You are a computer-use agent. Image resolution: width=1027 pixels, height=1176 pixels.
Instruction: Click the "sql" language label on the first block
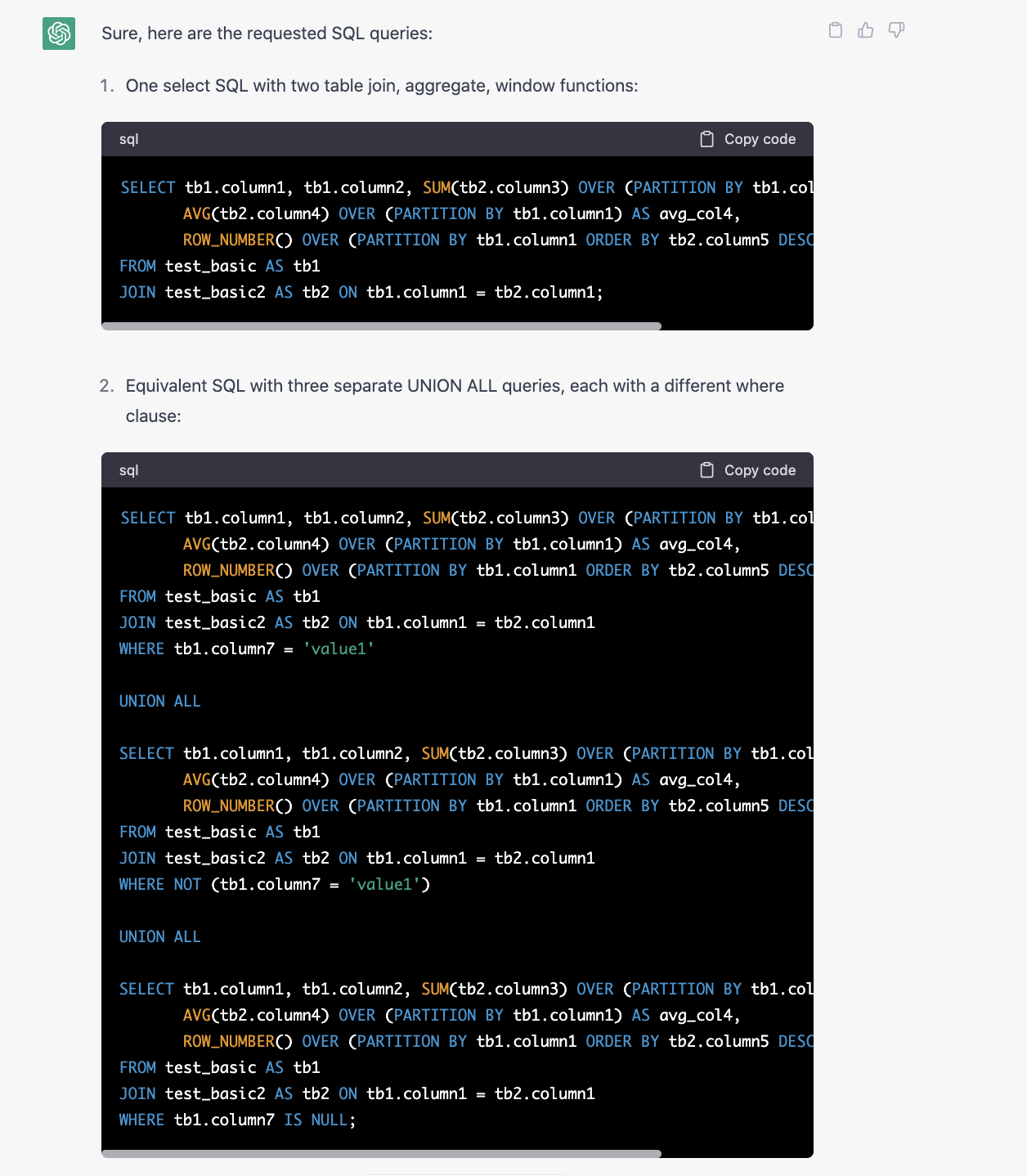[x=128, y=139]
